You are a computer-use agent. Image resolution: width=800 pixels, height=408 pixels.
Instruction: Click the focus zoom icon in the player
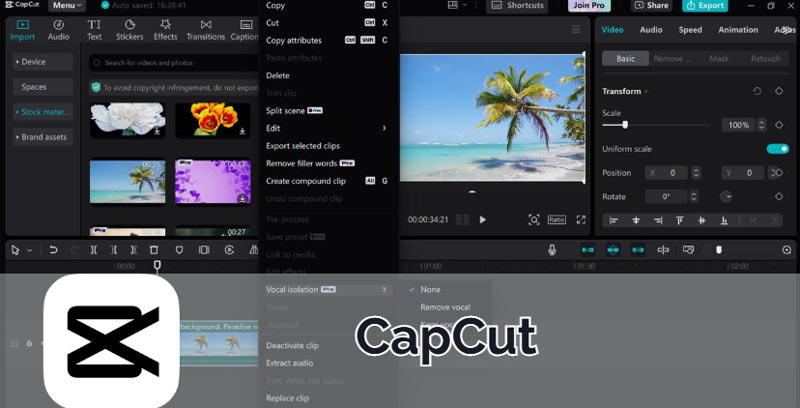point(534,220)
